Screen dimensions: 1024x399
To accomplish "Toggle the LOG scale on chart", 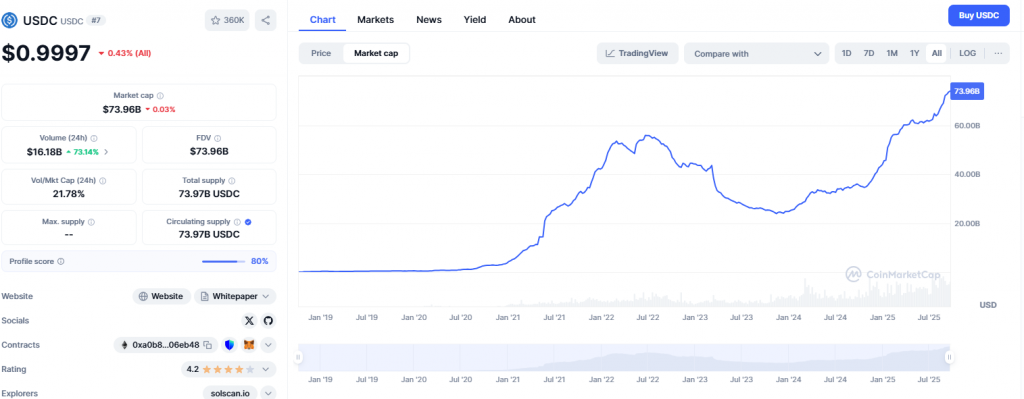I will point(967,54).
